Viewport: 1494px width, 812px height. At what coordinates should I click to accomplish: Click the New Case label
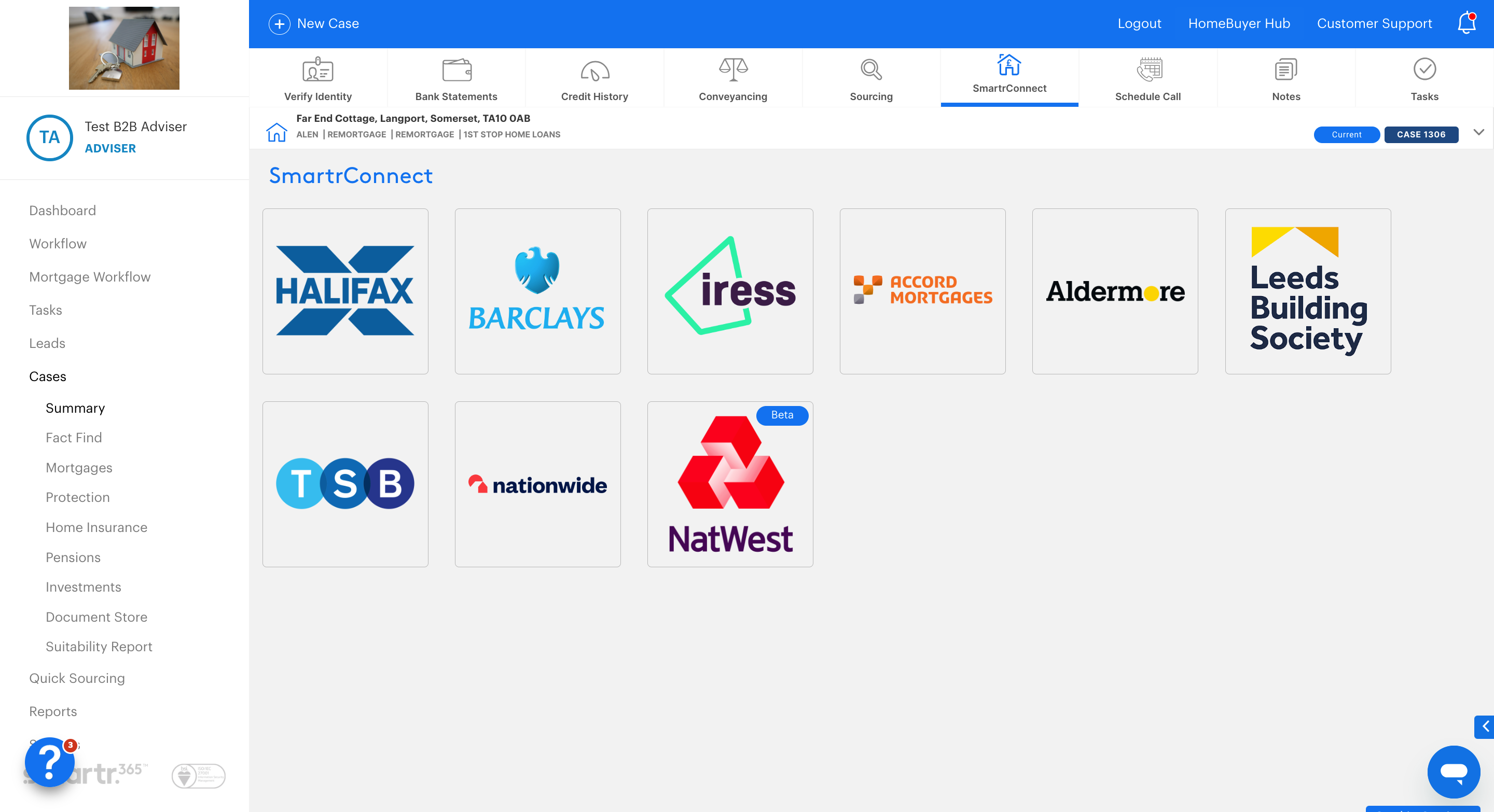pyautogui.click(x=328, y=24)
